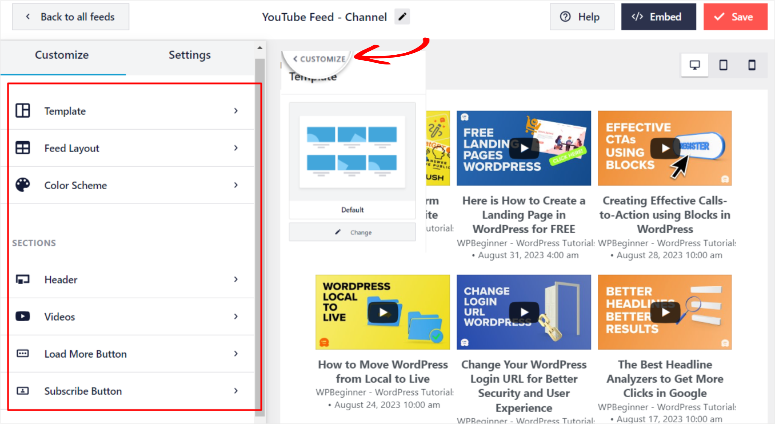Click the Color Scheme palette icon

(x=23, y=185)
